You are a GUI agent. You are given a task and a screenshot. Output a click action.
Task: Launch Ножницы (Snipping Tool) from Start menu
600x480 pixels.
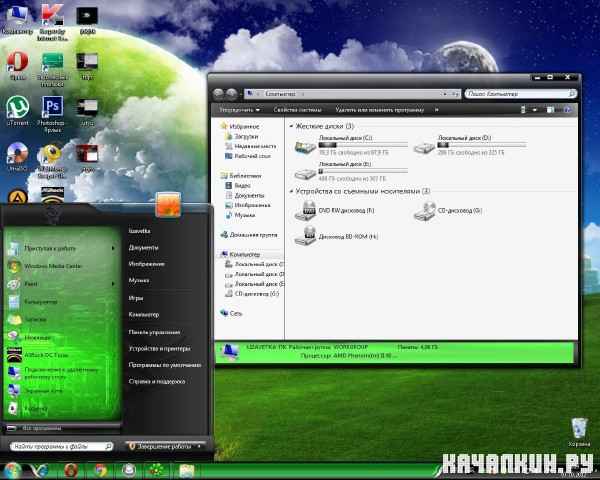[38, 337]
